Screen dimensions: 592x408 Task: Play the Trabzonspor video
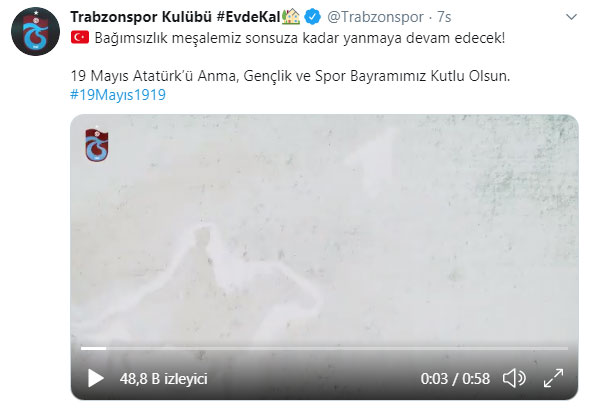click(96, 378)
